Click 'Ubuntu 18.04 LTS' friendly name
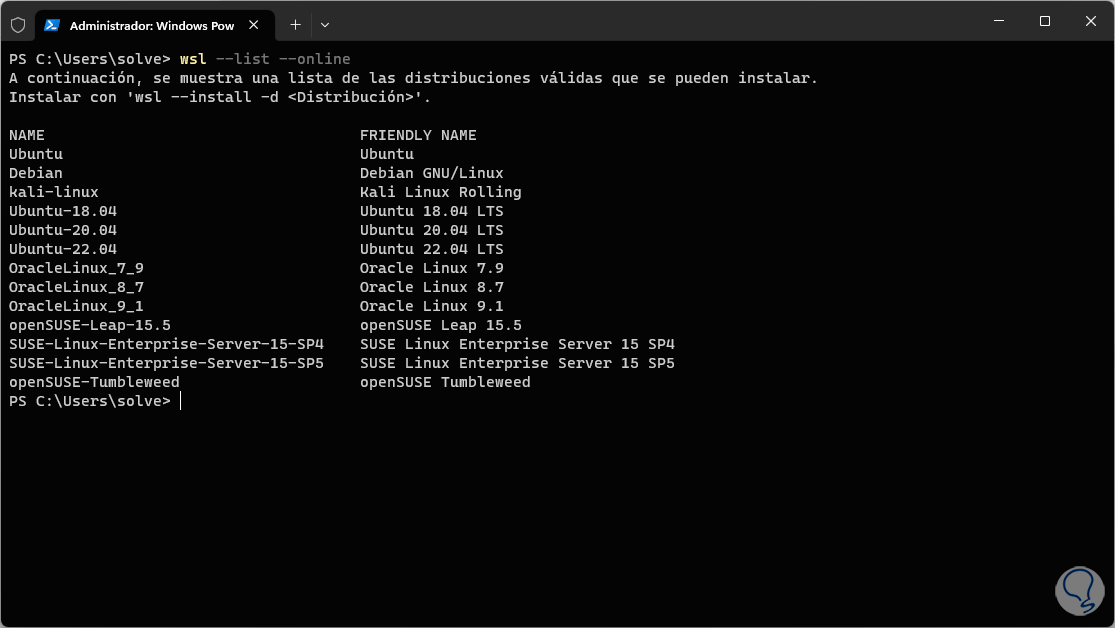This screenshot has width=1115, height=628. pos(432,211)
